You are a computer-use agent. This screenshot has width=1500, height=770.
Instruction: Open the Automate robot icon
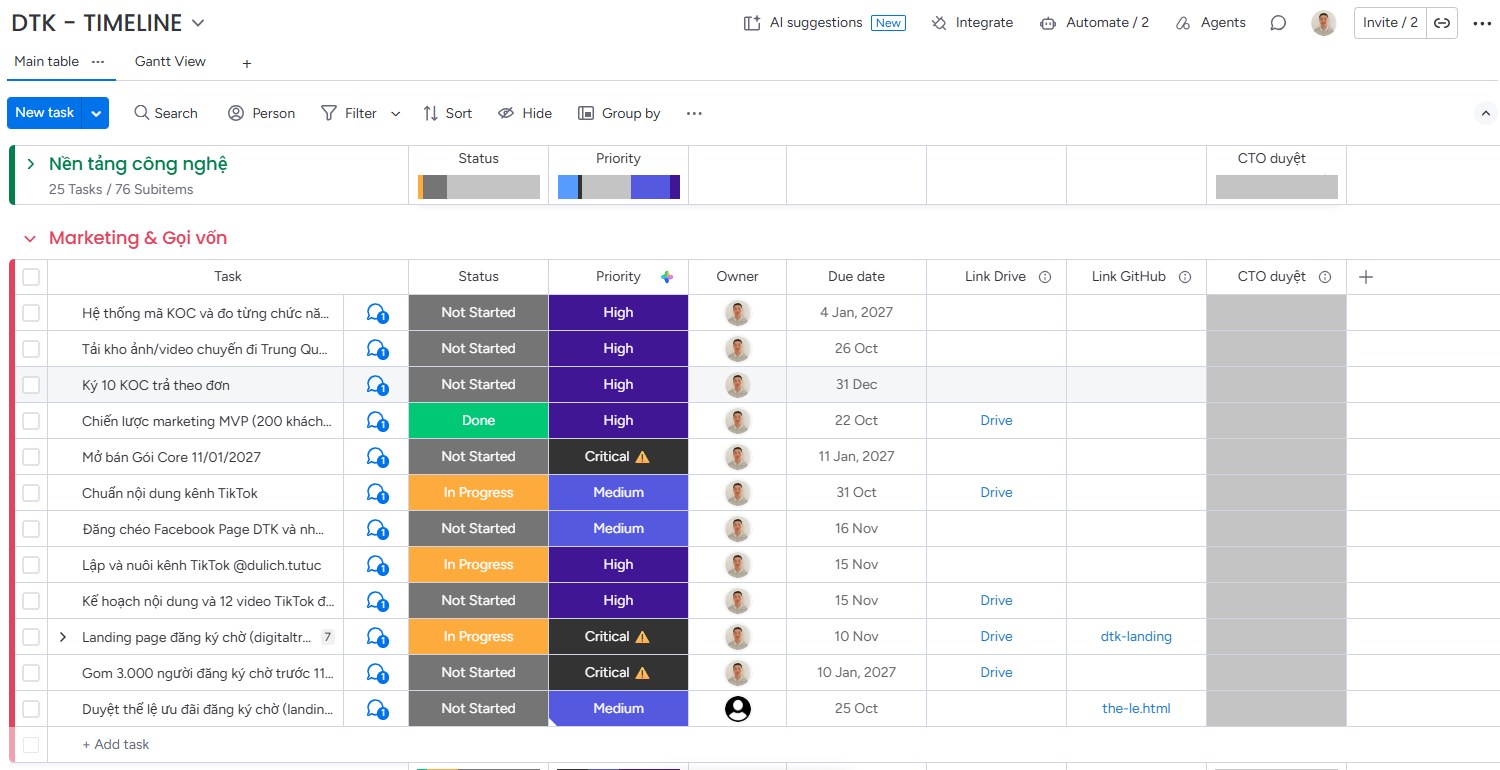[x=1048, y=23]
